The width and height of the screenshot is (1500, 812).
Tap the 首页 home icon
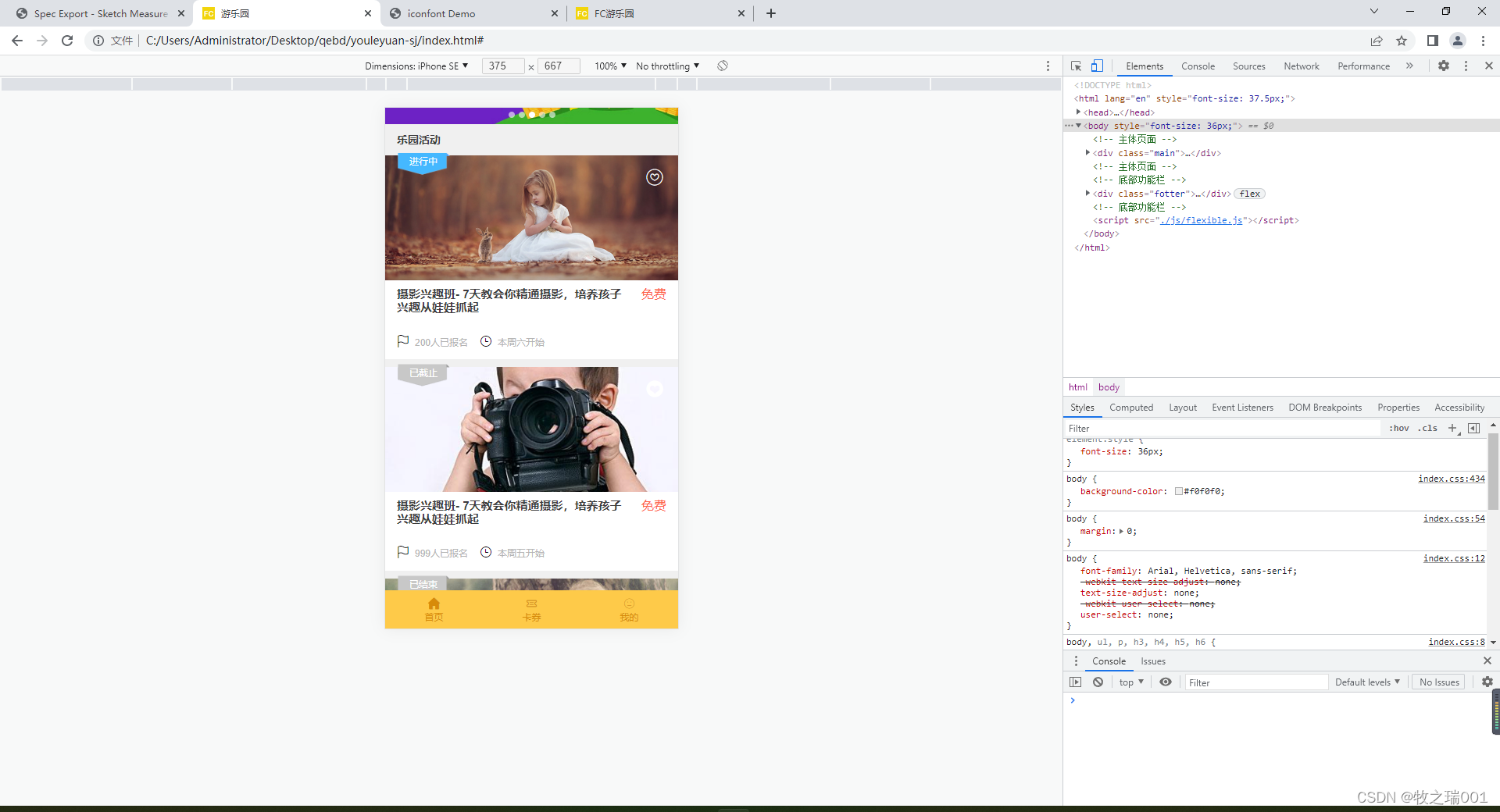(434, 604)
